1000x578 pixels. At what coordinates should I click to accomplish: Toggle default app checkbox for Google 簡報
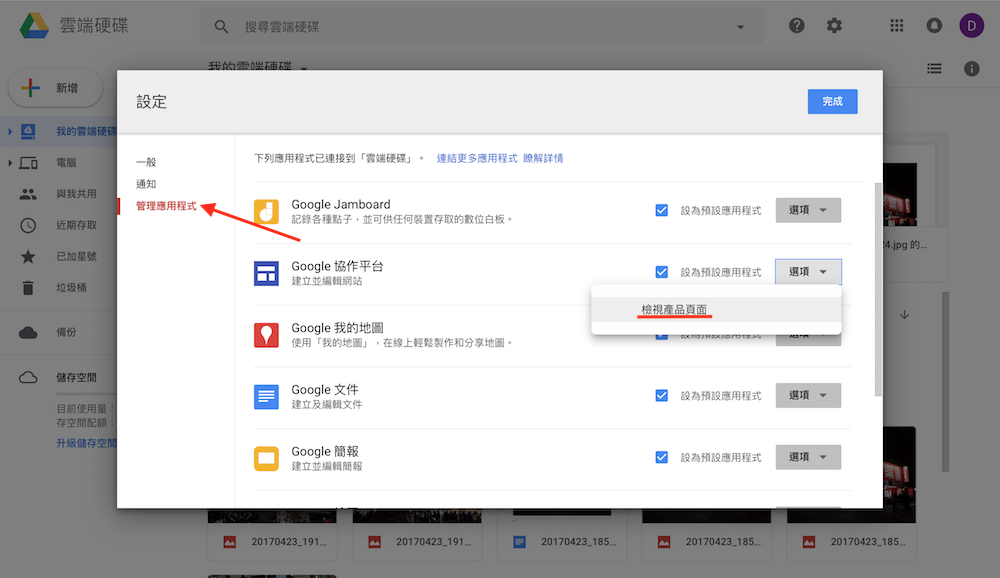tap(661, 457)
